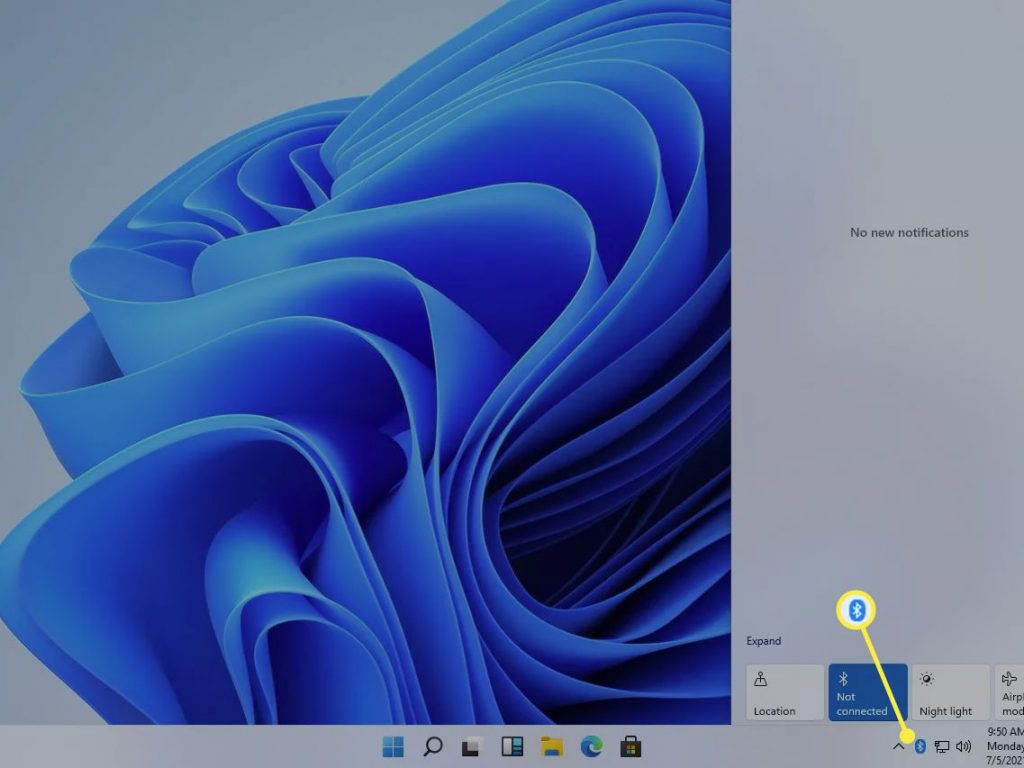Click the 'No new notifications' area

point(907,232)
